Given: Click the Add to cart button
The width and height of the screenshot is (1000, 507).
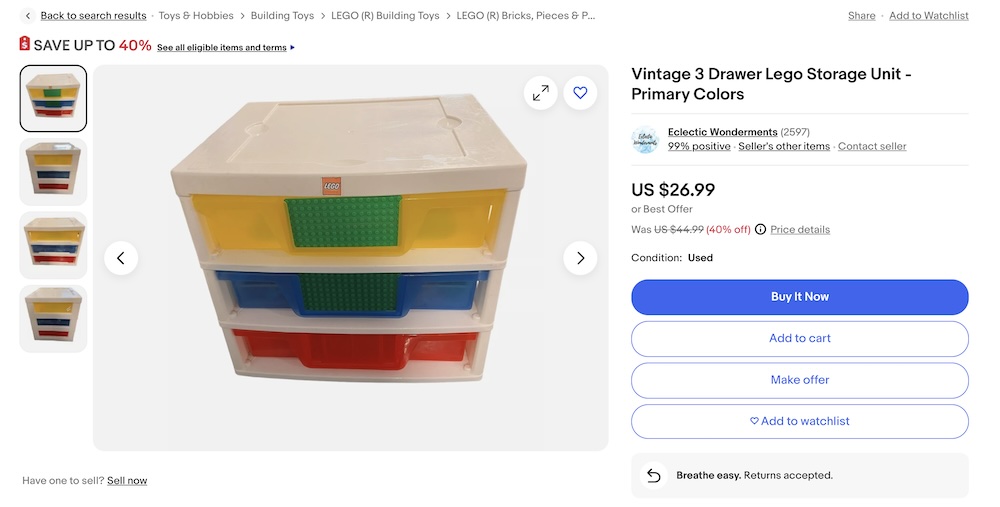Looking at the screenshot, I should (x=800, y=338).
